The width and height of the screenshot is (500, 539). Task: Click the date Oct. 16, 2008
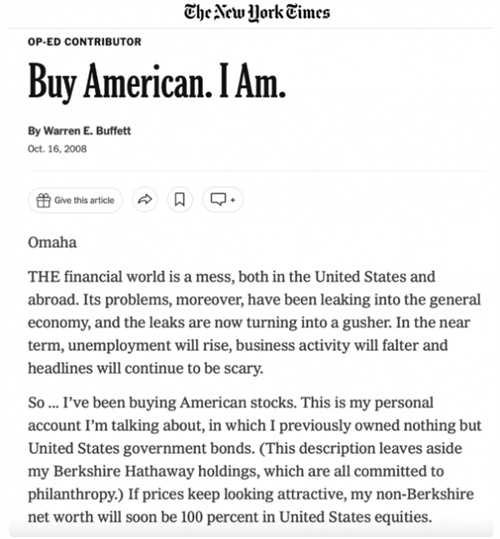[x=57, y=149]
